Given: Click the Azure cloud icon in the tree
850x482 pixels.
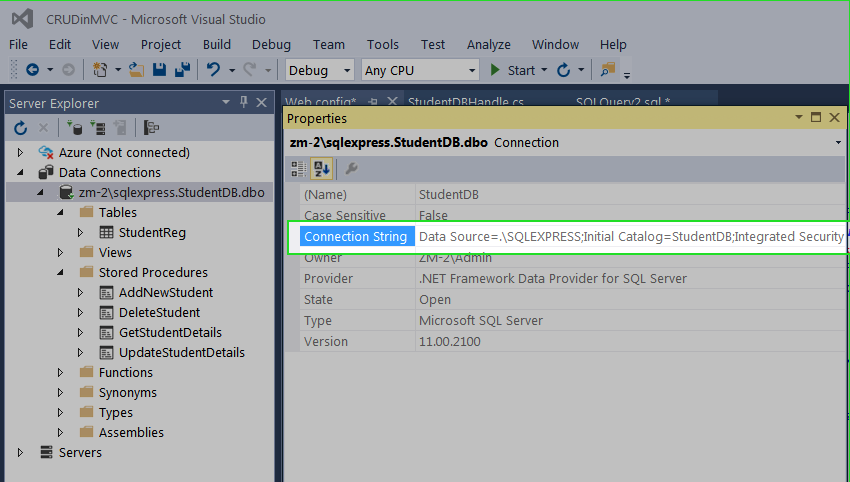Looking at the screenshot, I should pos(46,152).
